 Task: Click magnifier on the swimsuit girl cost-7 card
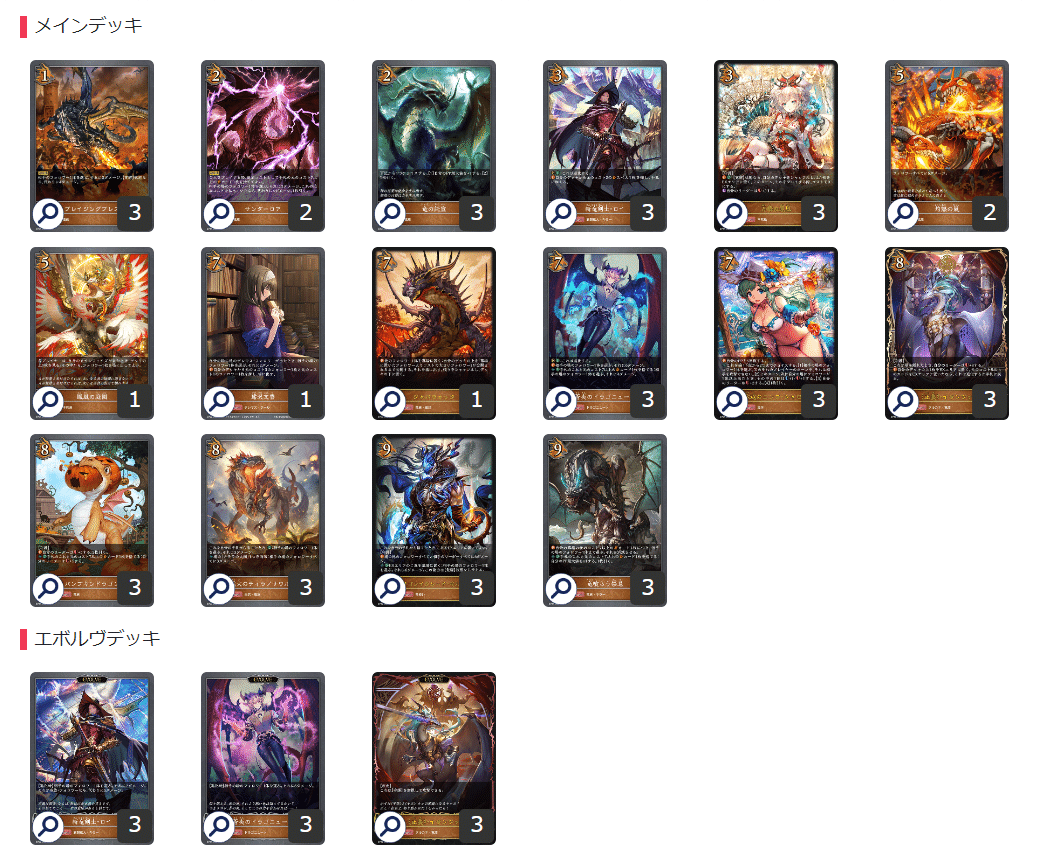[733, 401]
